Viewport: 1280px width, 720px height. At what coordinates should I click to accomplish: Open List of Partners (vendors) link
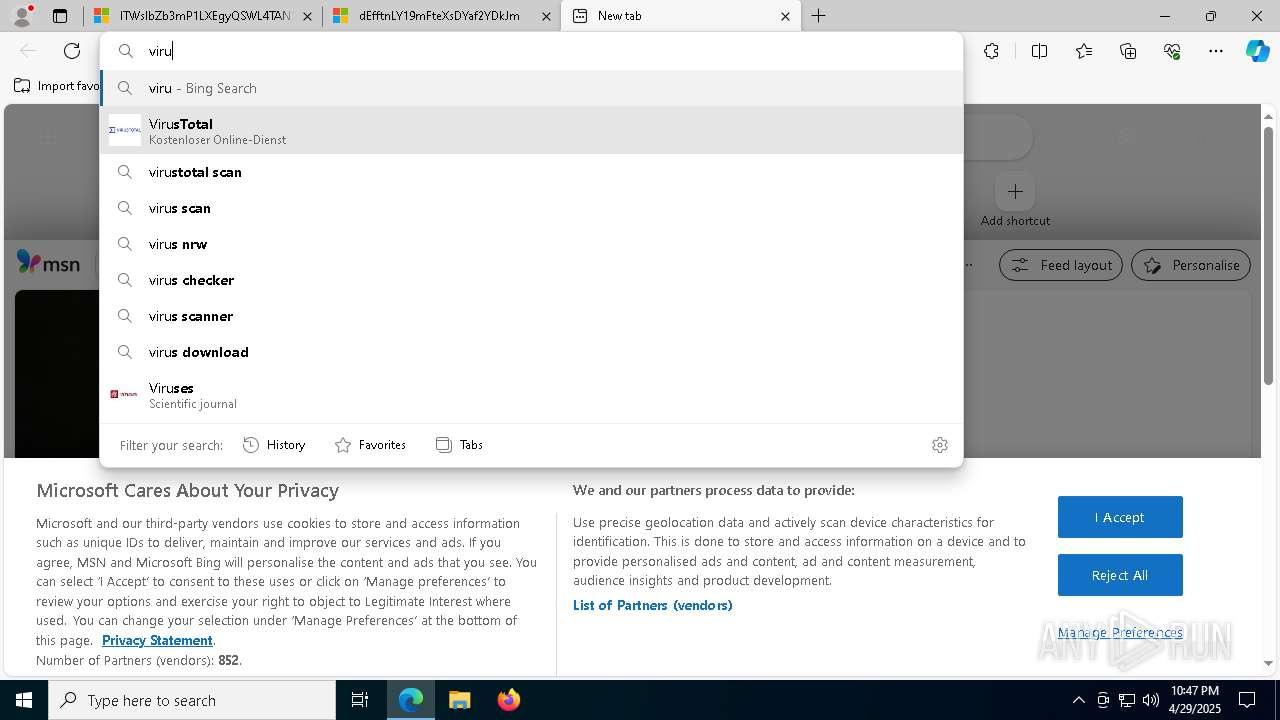652,605
